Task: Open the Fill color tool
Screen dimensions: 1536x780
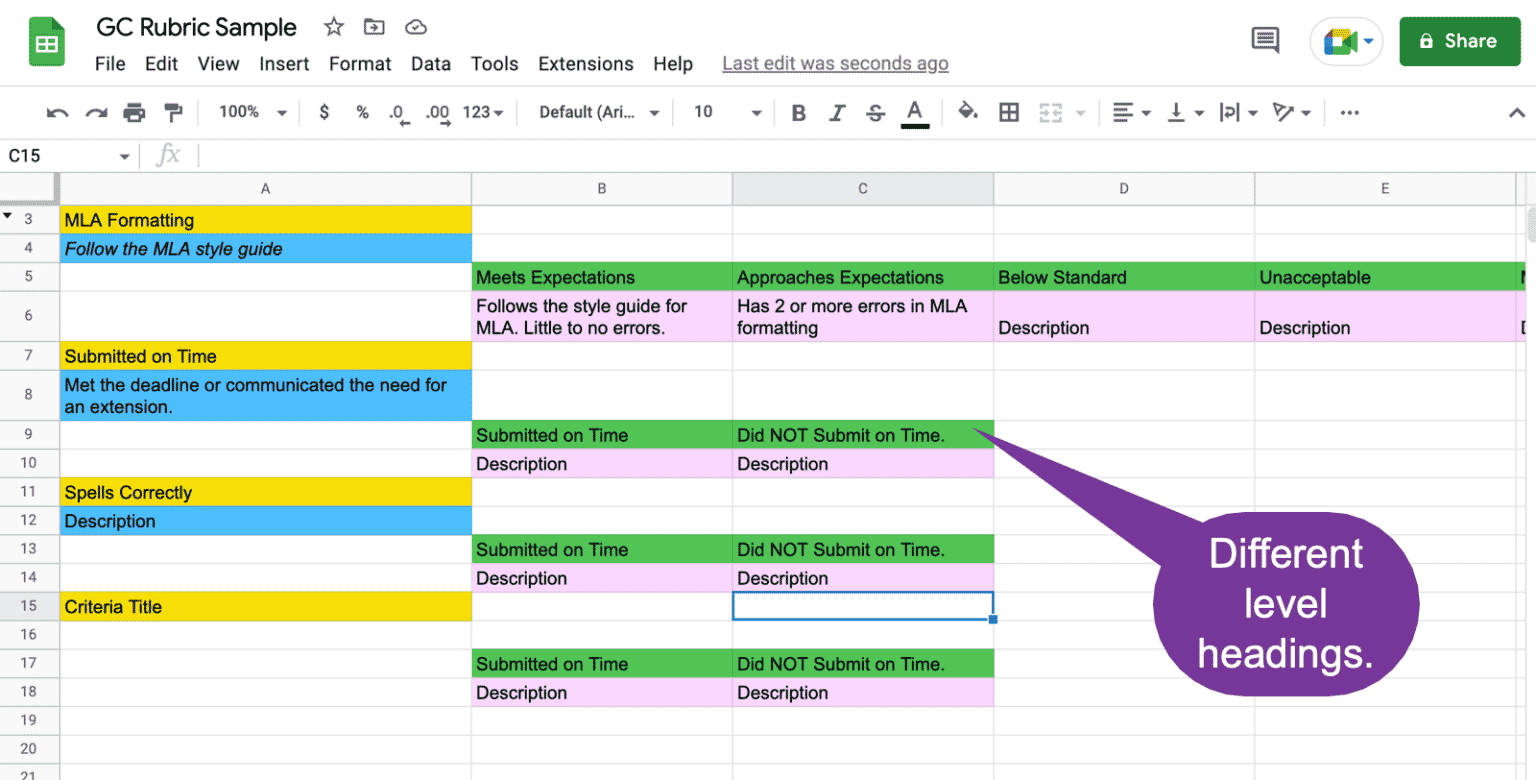Action: tap(968, 112)
